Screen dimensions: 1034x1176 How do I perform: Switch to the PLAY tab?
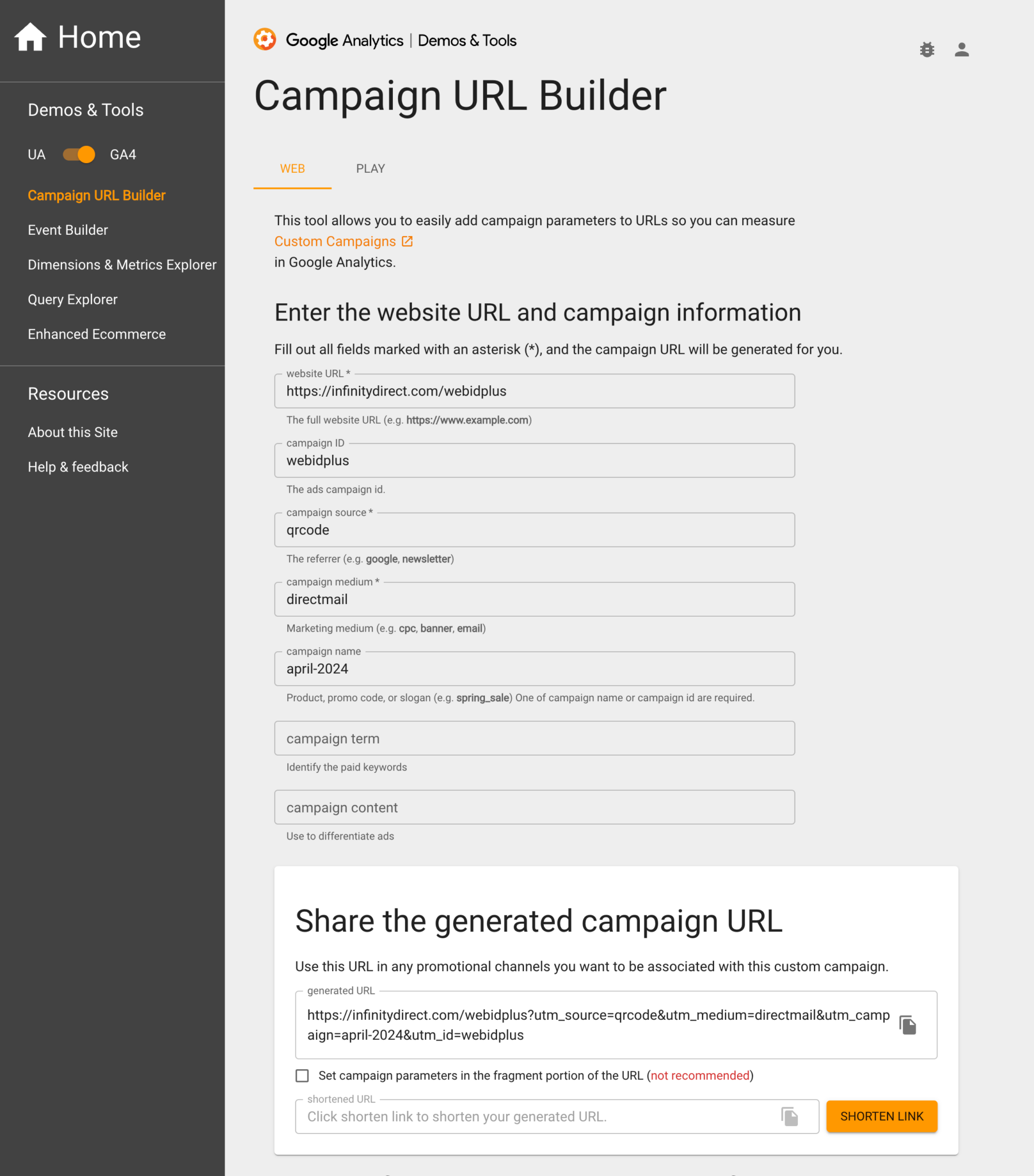(370, 169)
